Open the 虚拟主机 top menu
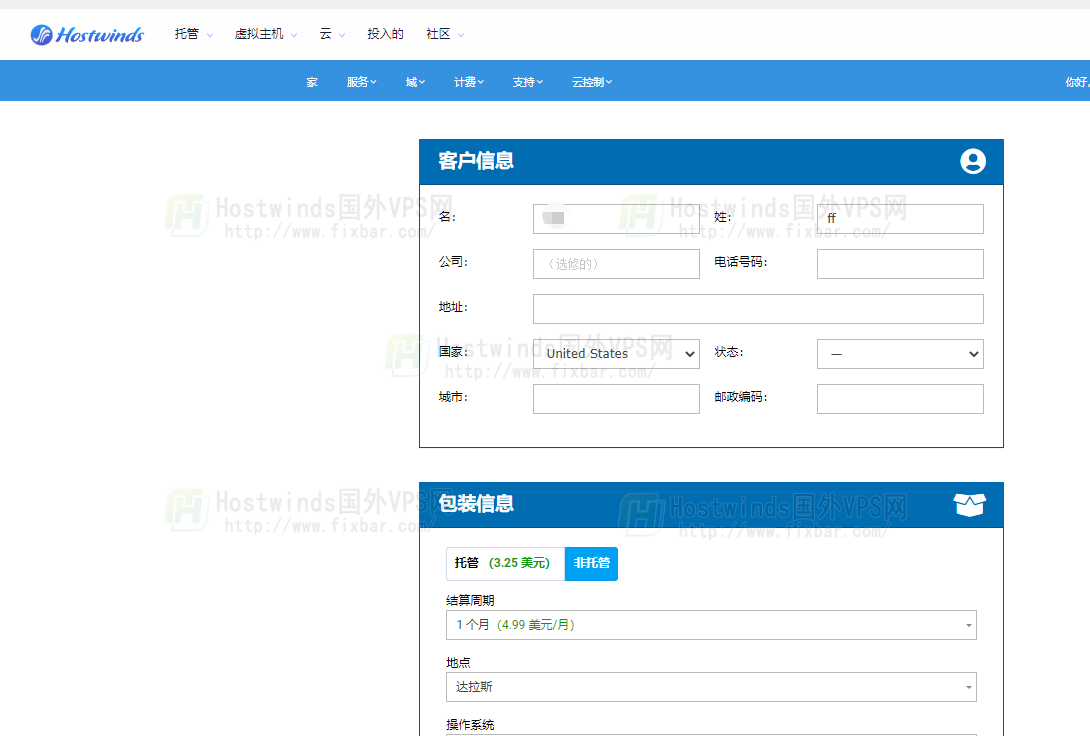The height and width of the screenshot is (736, 1090). [266, 34]
